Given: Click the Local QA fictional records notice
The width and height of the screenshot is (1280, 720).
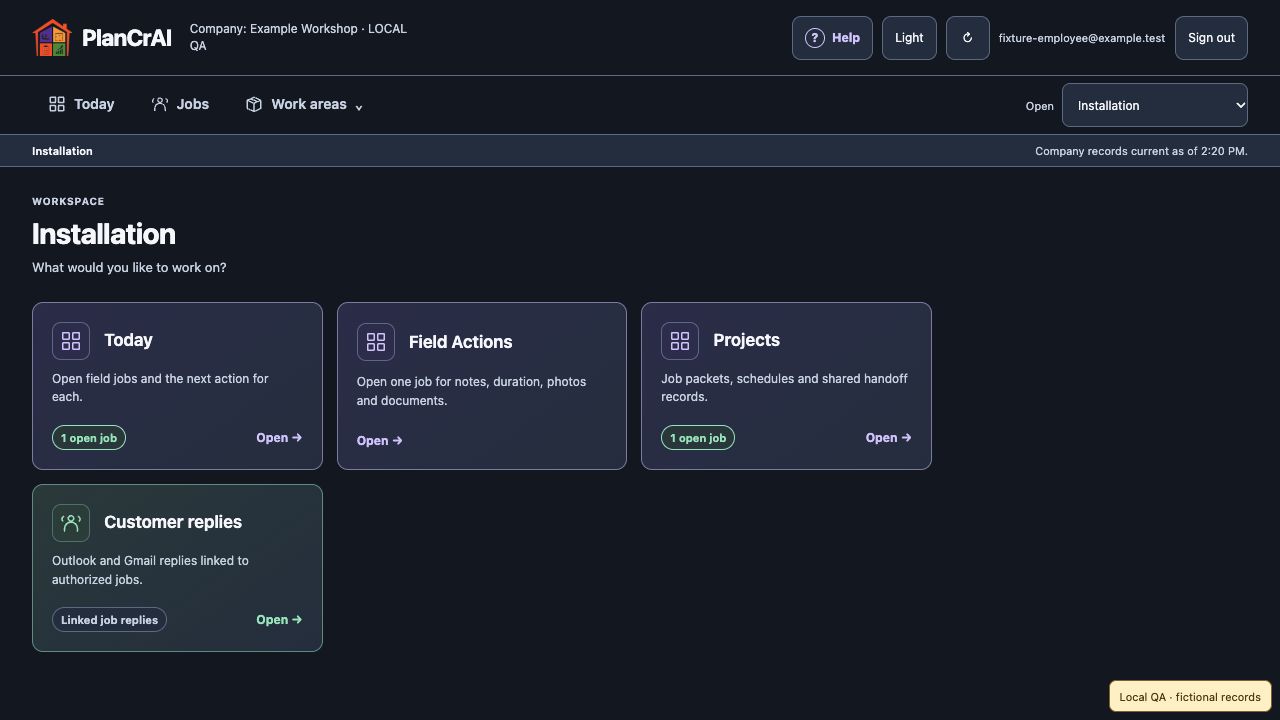Looking at the screenshot, I should click(1190, 697).
